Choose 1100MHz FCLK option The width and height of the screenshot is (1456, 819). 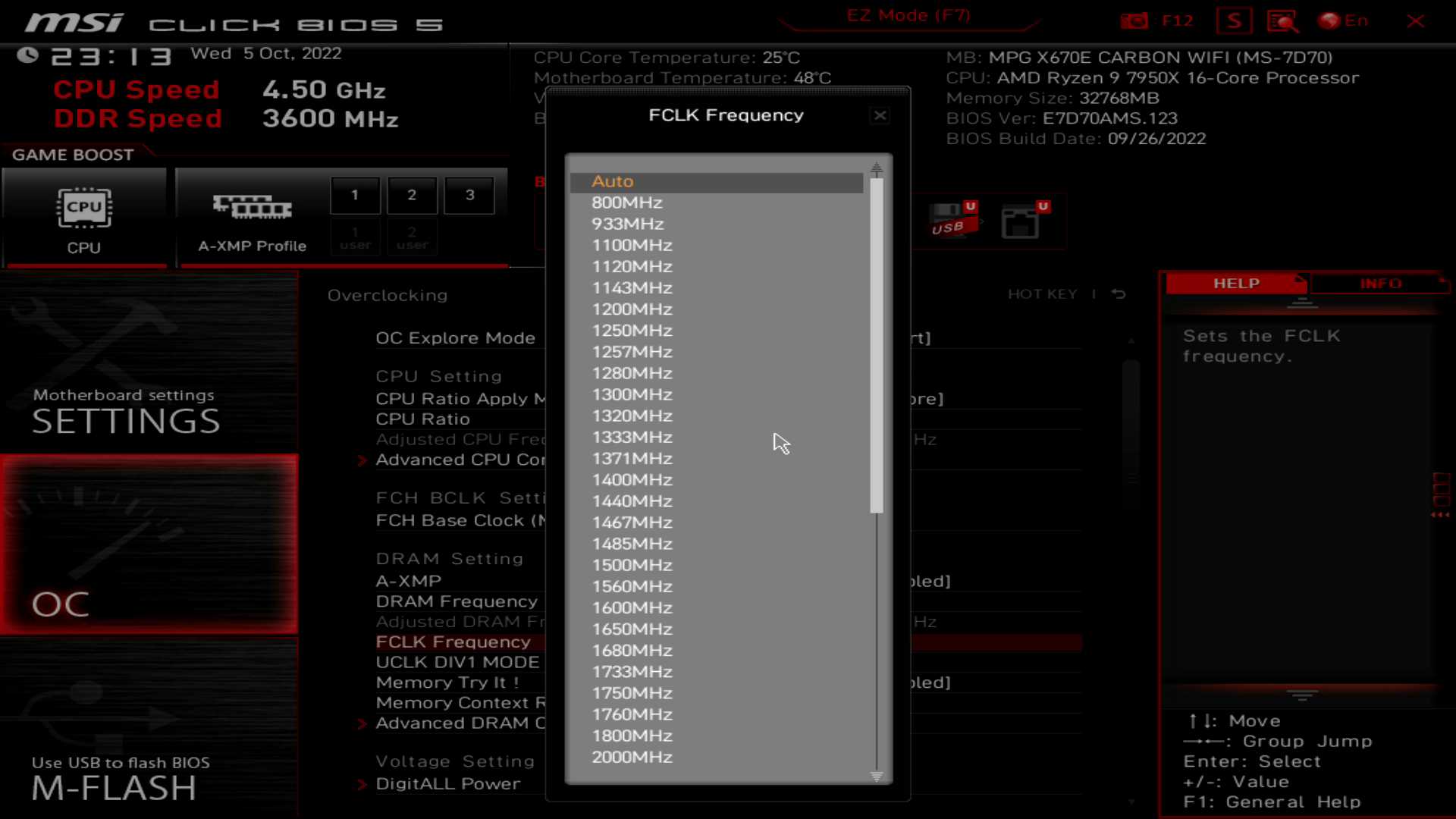click(717, 246)
